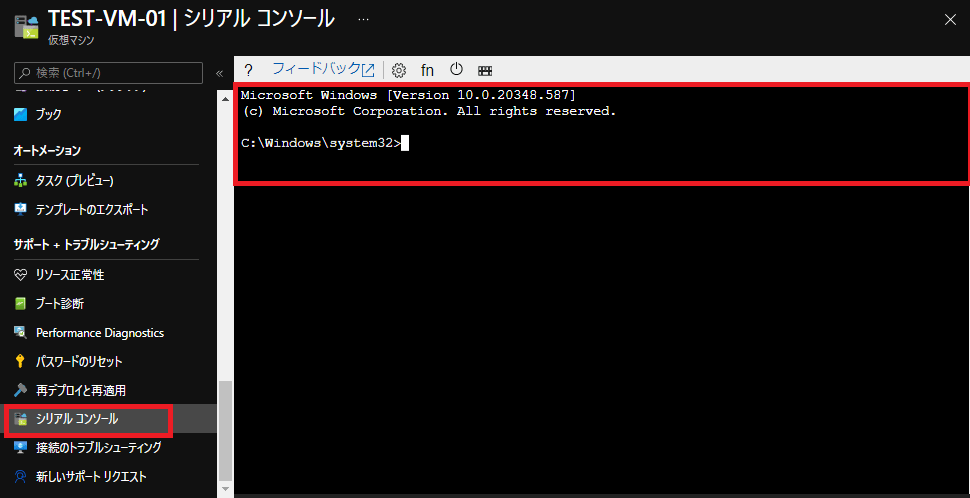Click the TEST-VM-01 virtual machine icon
970x498 pixels.
click(27, 28)
